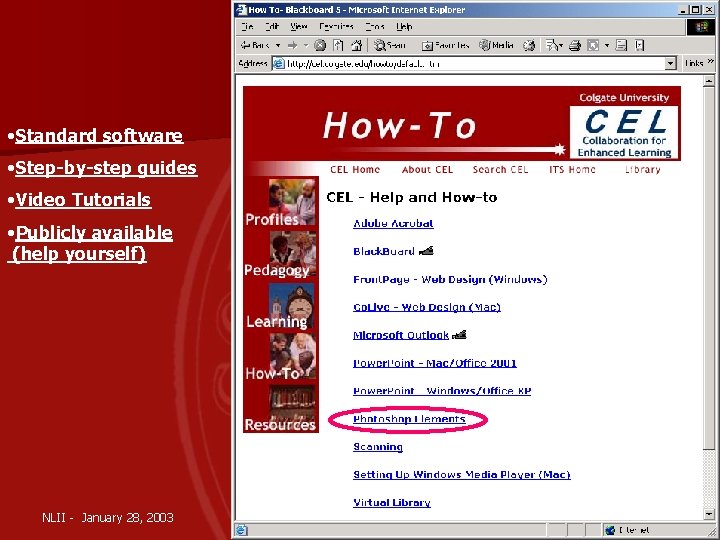Click the Video Tutorials slide bullet link

[x=83, y=200]
